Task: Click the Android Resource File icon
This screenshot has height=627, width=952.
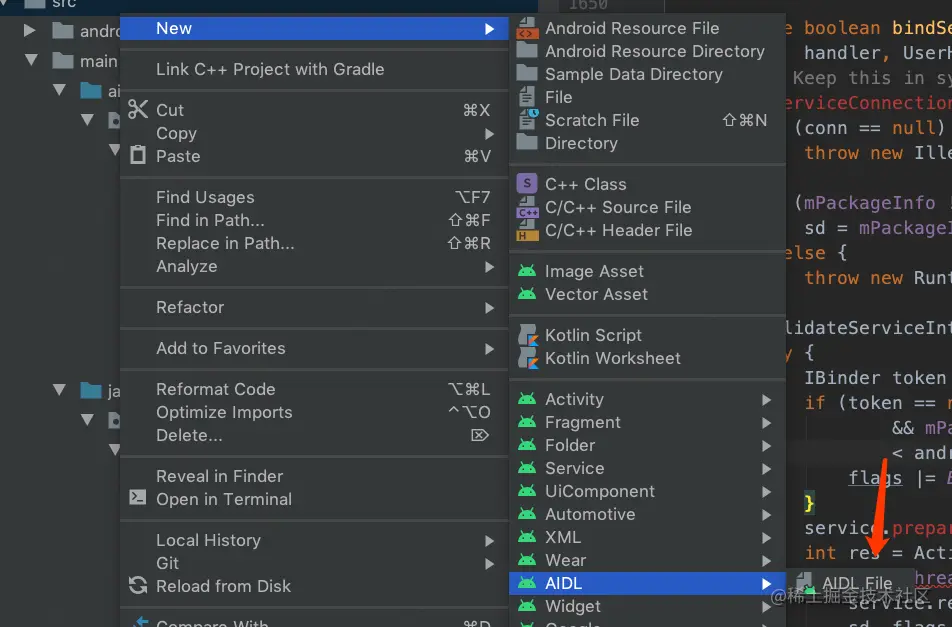Action: pyautogui.click(x=527, y=29)
